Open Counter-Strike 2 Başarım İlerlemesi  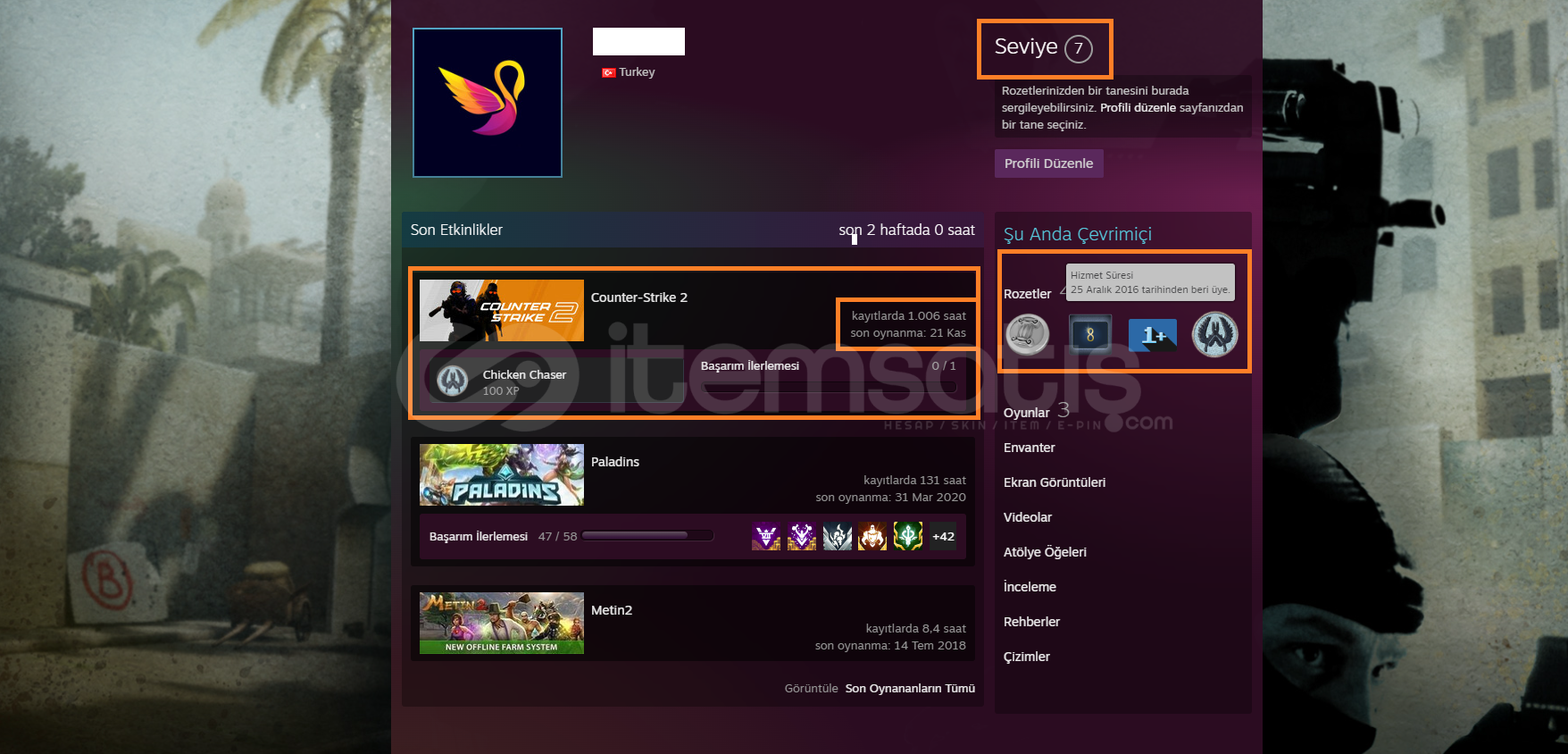[x=750, y=366]
